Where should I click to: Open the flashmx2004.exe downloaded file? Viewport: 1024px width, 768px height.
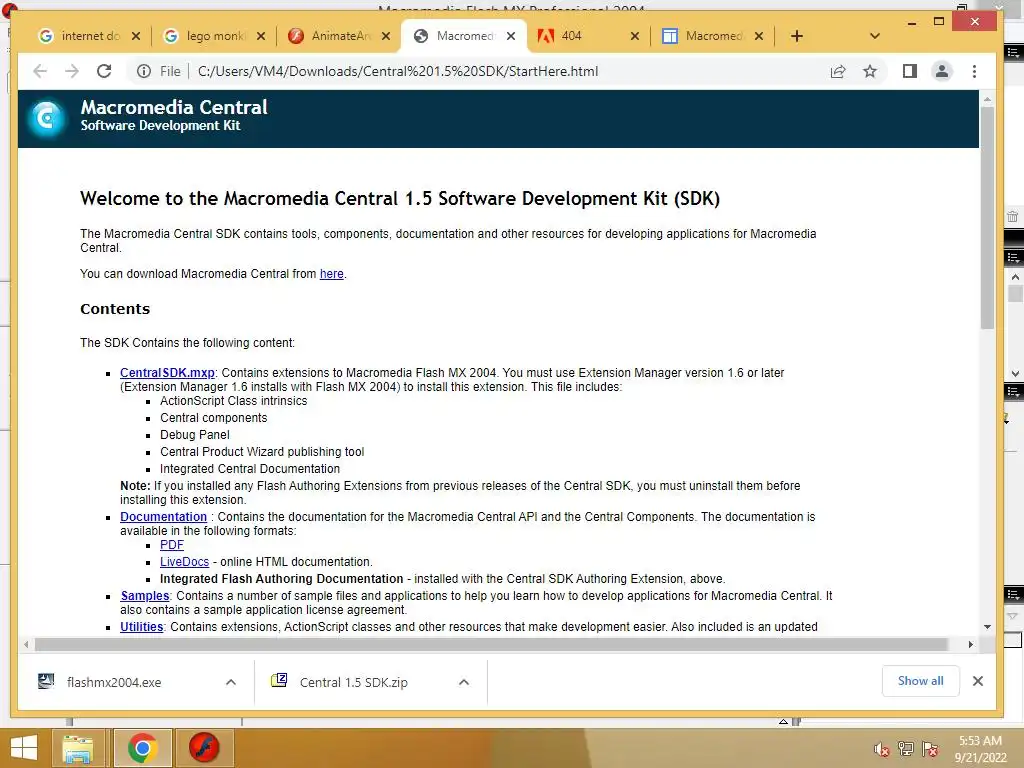pos(114,682)
